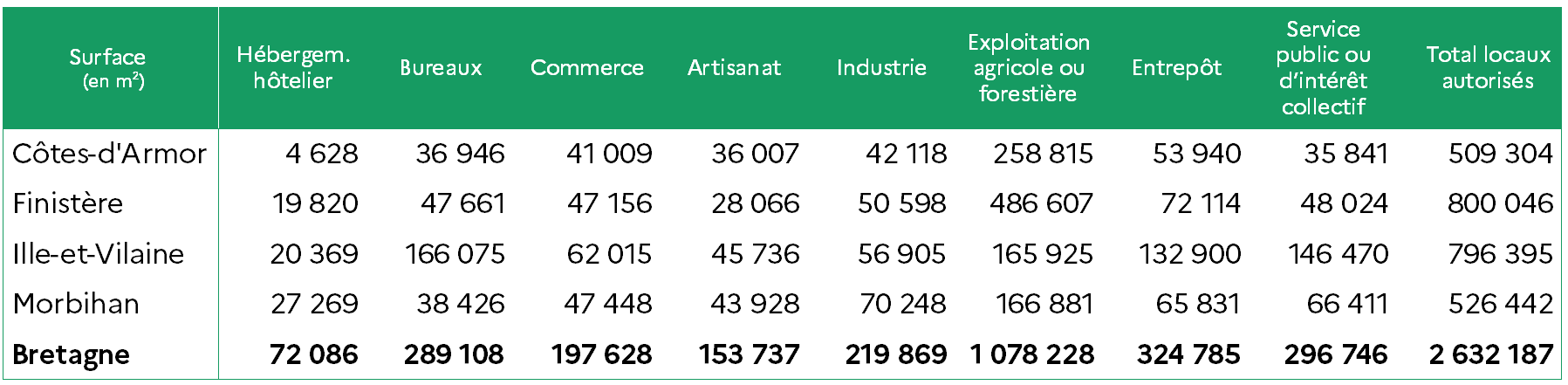Click the 70 248 Morbihan Industrie value

coord(902,304)
